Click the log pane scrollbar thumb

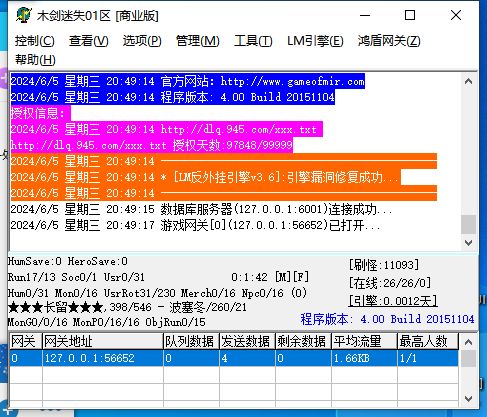click(468, 224)
